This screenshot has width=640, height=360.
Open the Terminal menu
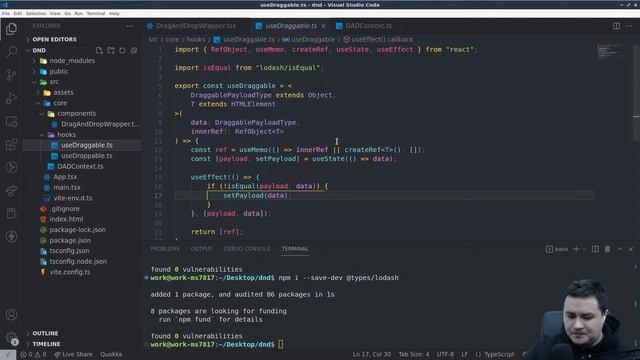pos(96,13)
